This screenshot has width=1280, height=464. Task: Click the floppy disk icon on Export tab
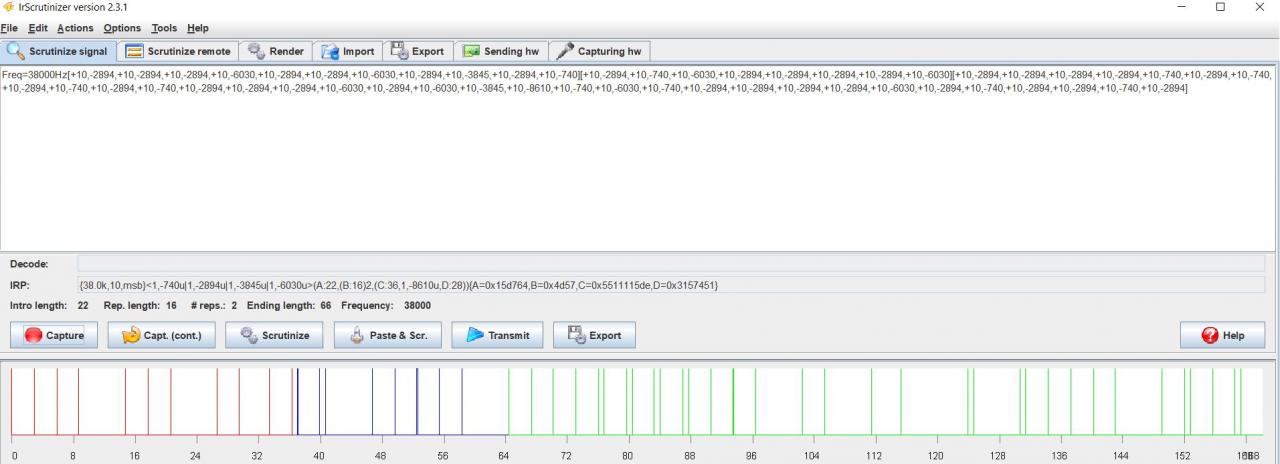(399, 51)
